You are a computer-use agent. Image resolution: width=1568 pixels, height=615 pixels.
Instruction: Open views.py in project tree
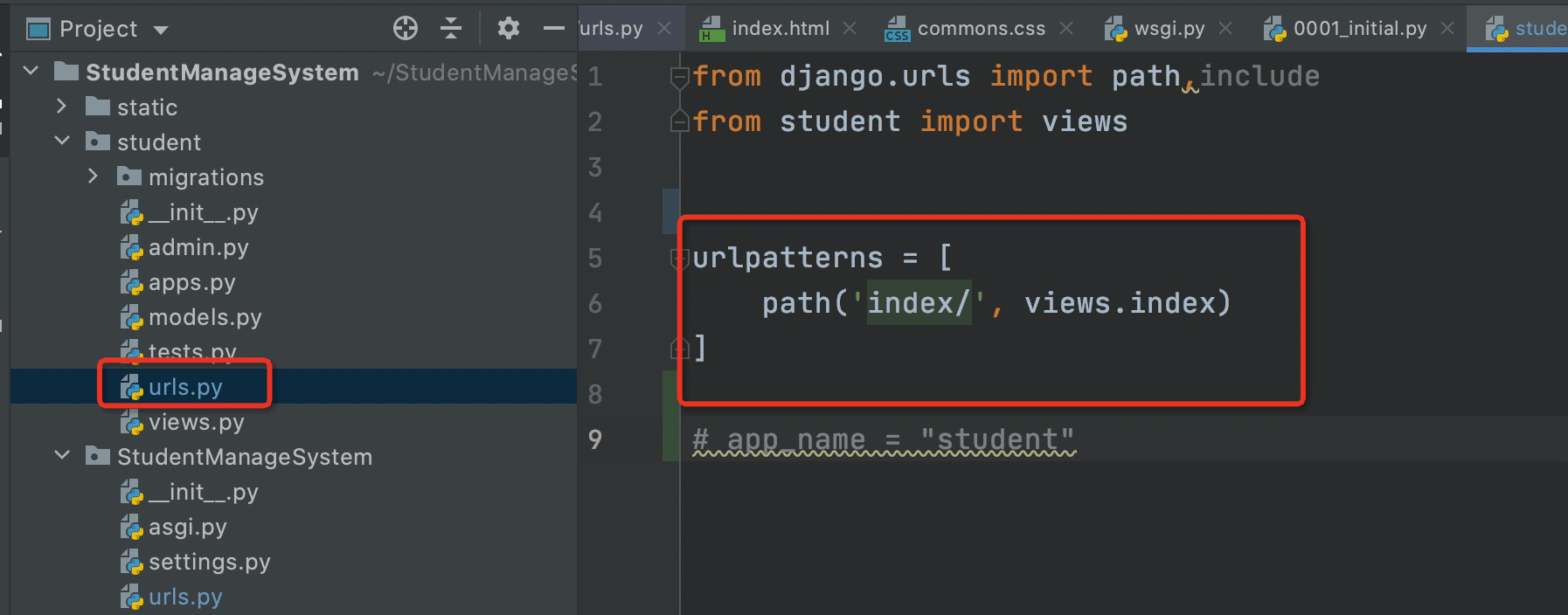(196, 422)
